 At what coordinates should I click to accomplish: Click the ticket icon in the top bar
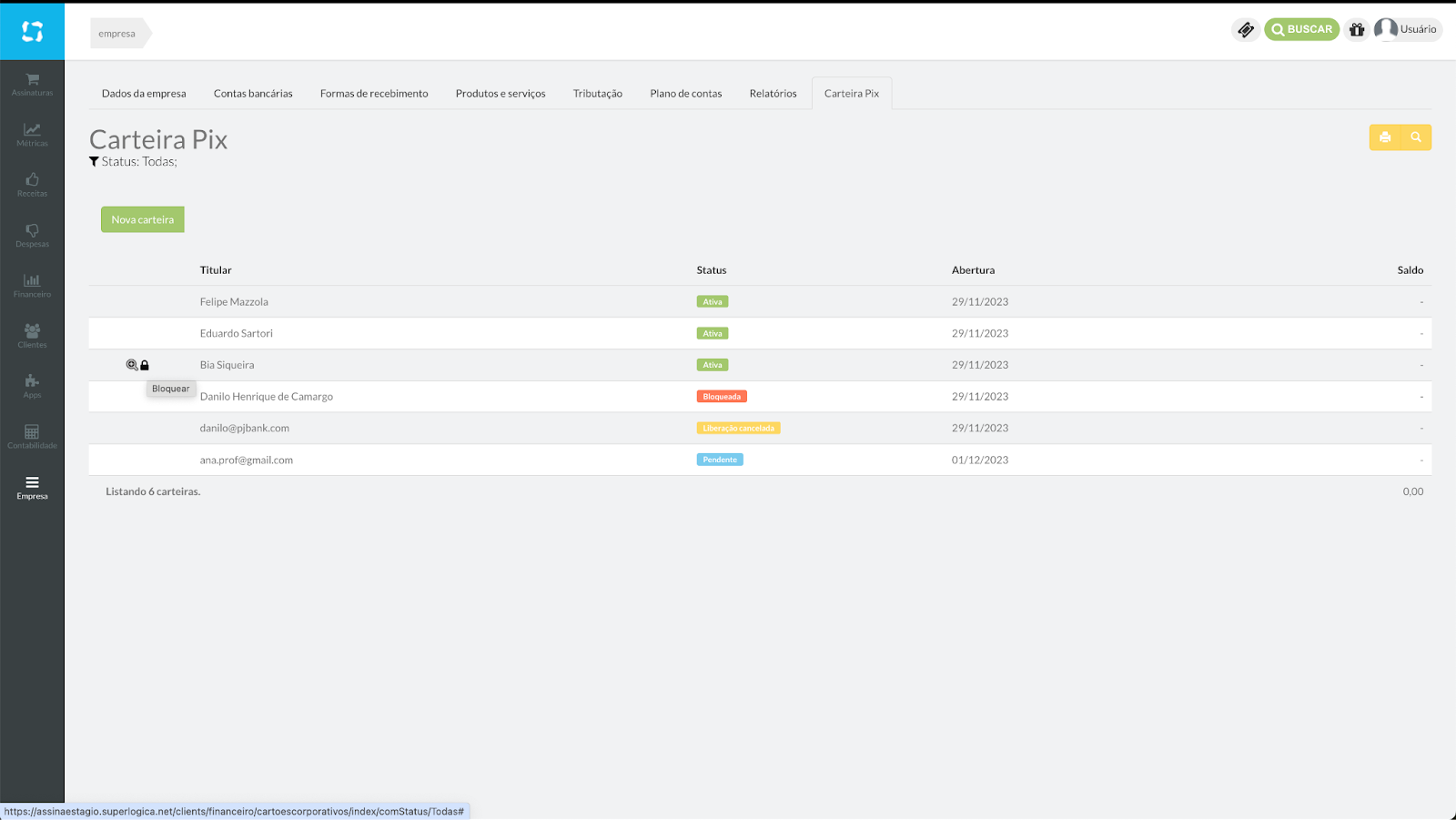point(1245,30)
